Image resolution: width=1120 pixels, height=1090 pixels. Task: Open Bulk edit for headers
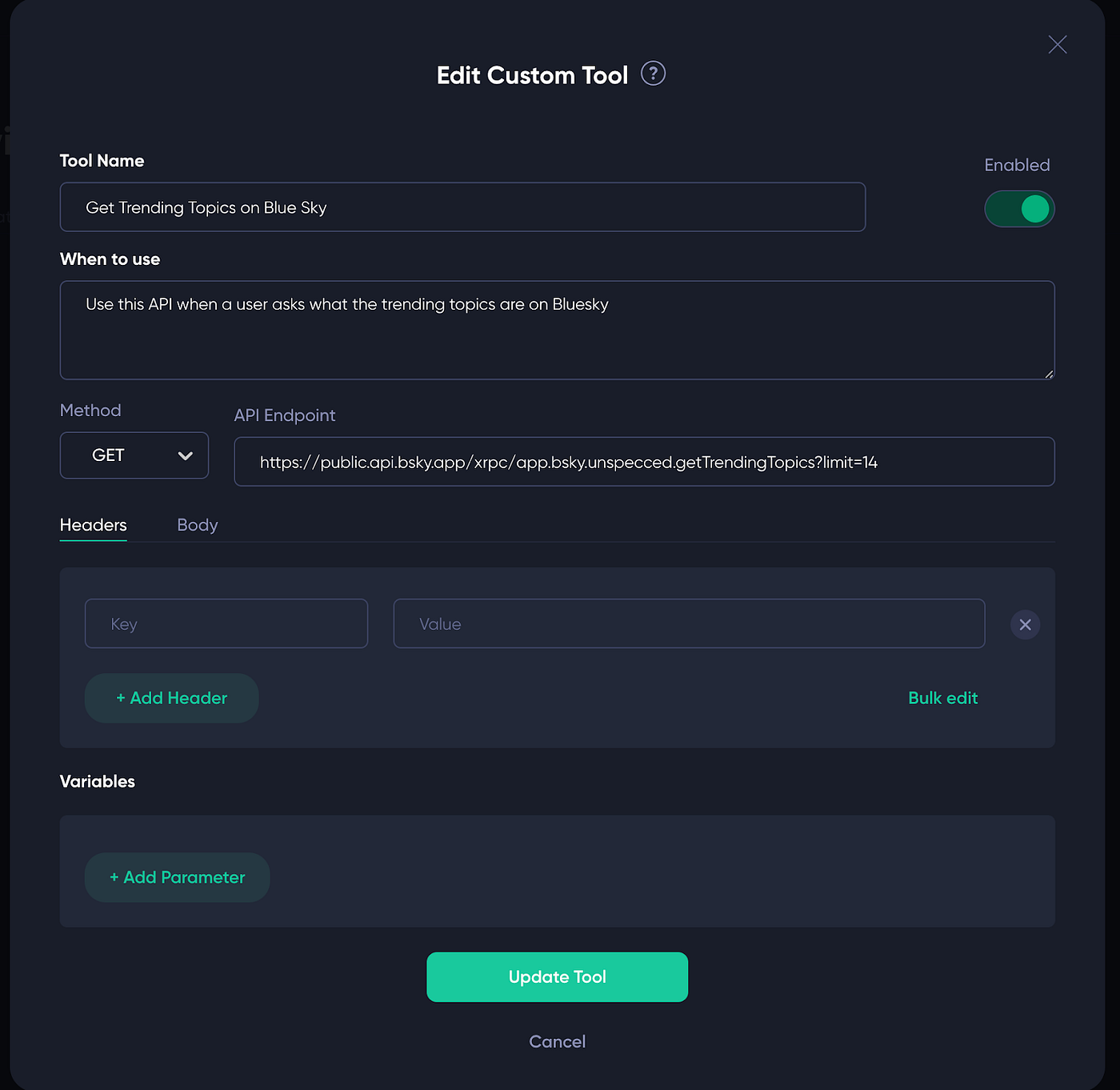point(943,698)
